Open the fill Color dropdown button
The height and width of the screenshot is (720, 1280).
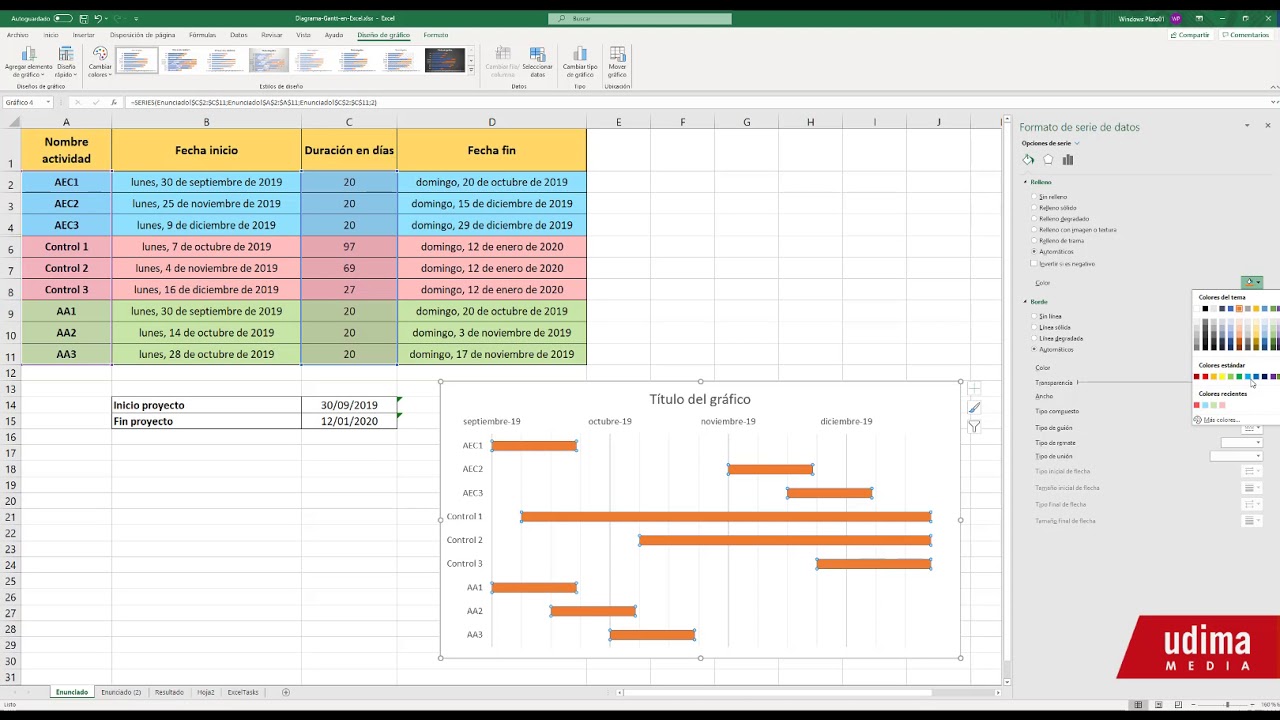[x=1251, y=283]
